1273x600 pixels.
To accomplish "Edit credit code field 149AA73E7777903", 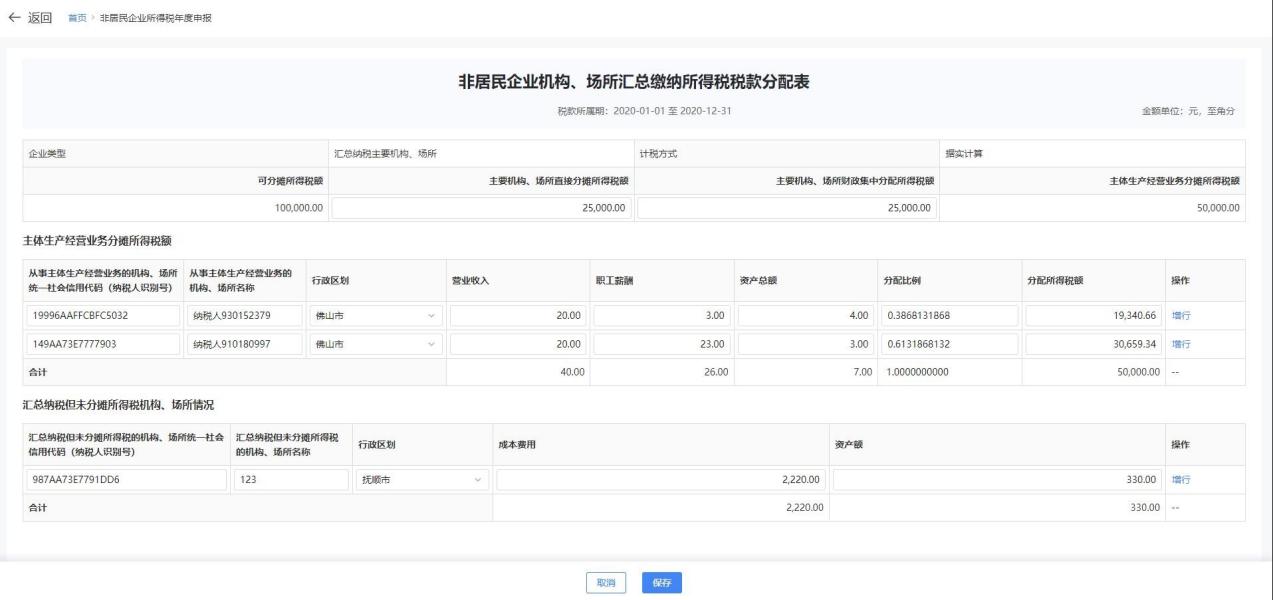I will 103,344.
